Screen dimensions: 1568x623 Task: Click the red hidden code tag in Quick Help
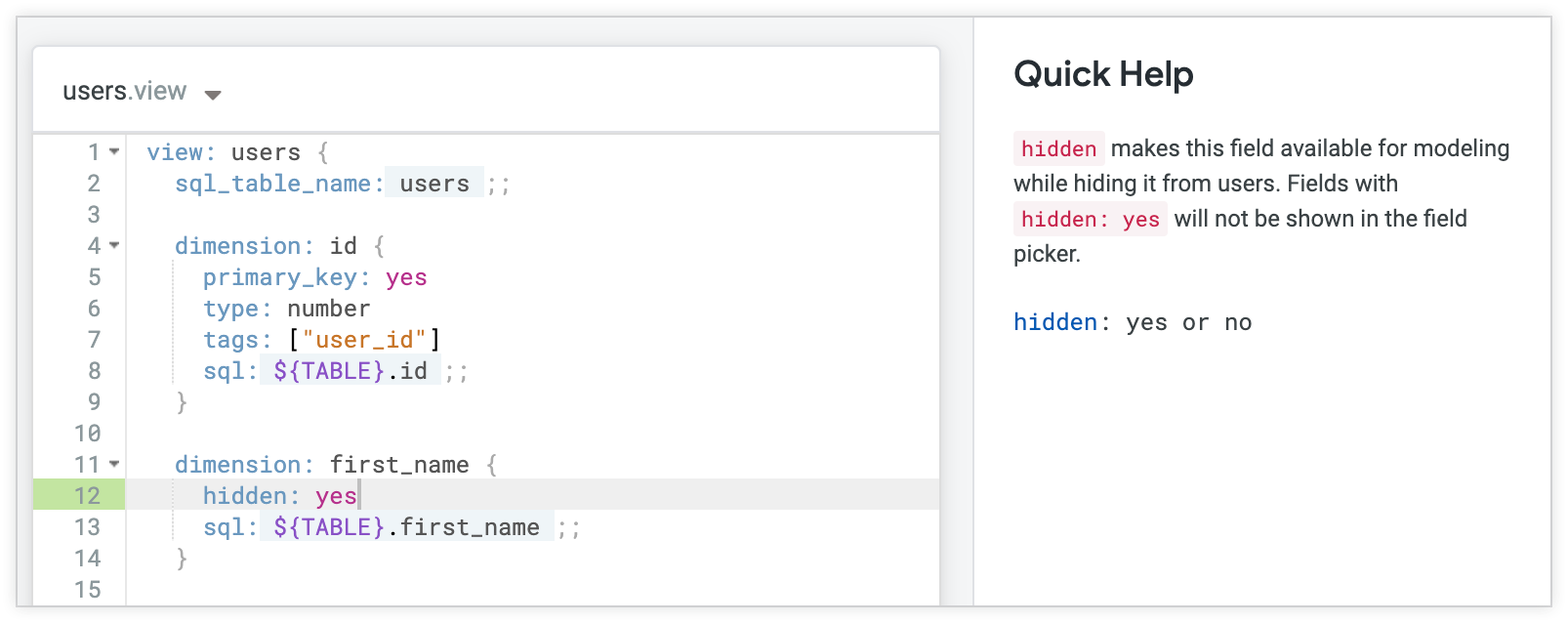1058,148
